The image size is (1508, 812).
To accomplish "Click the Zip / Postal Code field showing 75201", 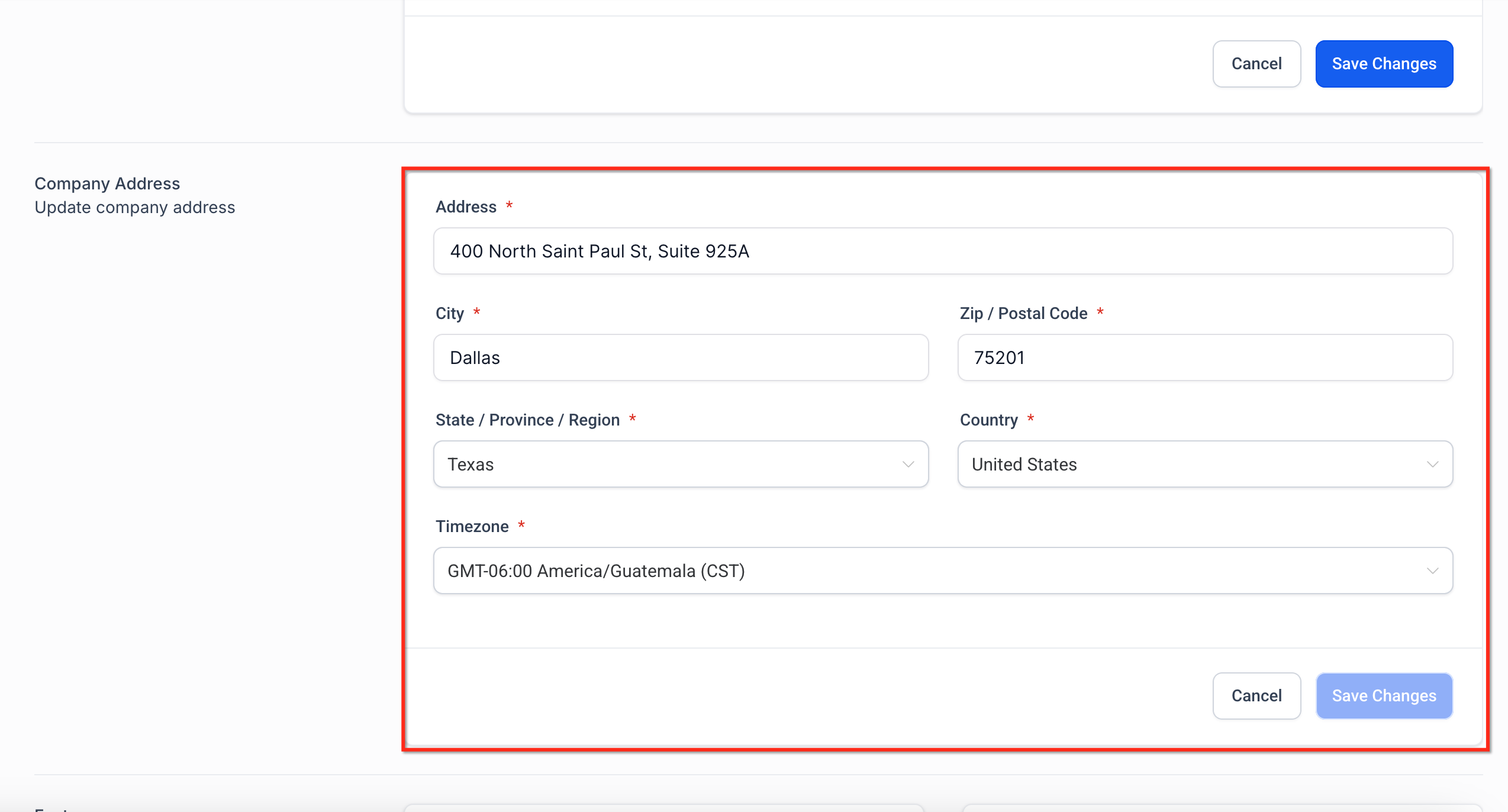I will (x=1204, y=357).
